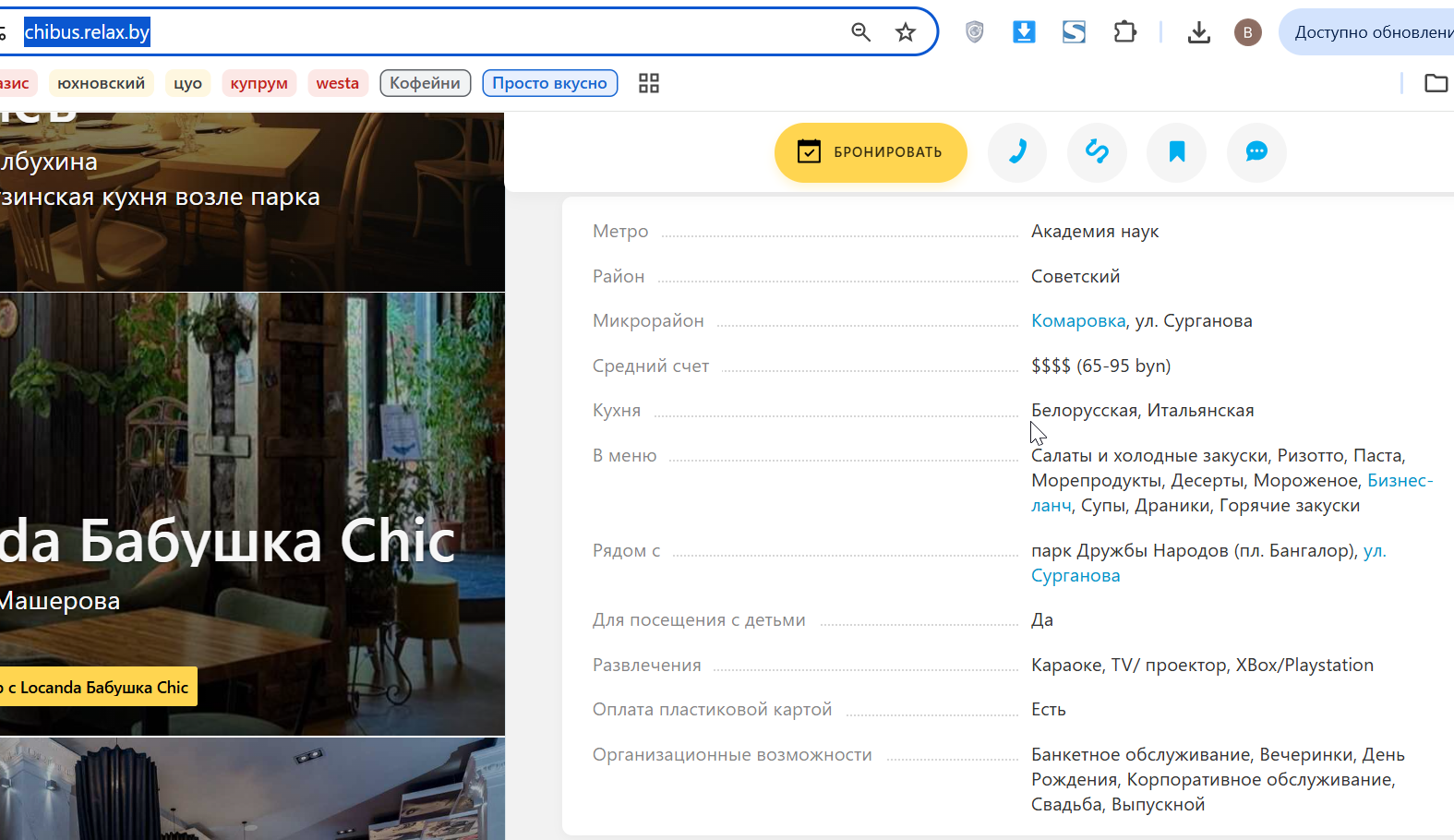Select the $$$$ (65-95 byn) average bill

[1100, 366]
